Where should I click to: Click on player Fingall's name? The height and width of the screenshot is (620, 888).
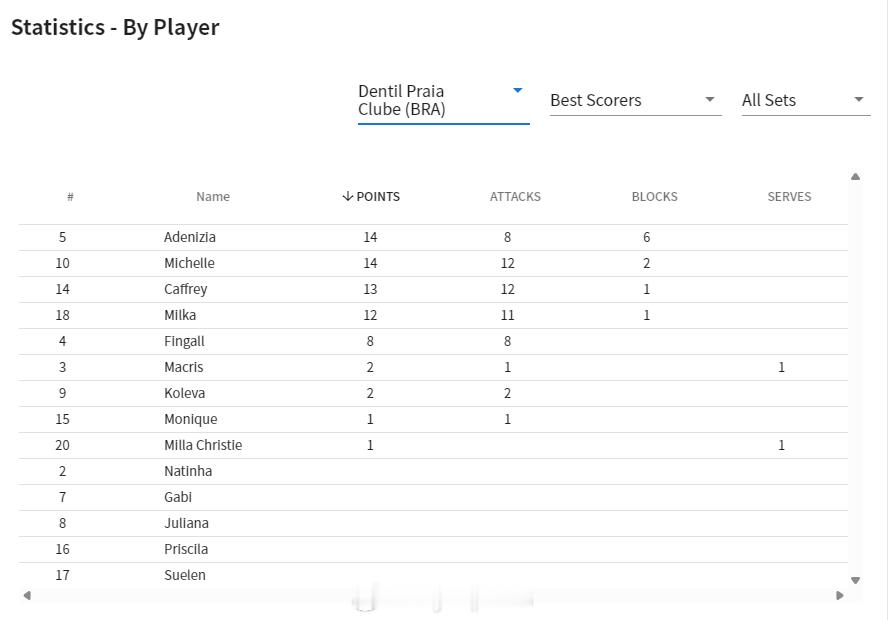point(184,342)
